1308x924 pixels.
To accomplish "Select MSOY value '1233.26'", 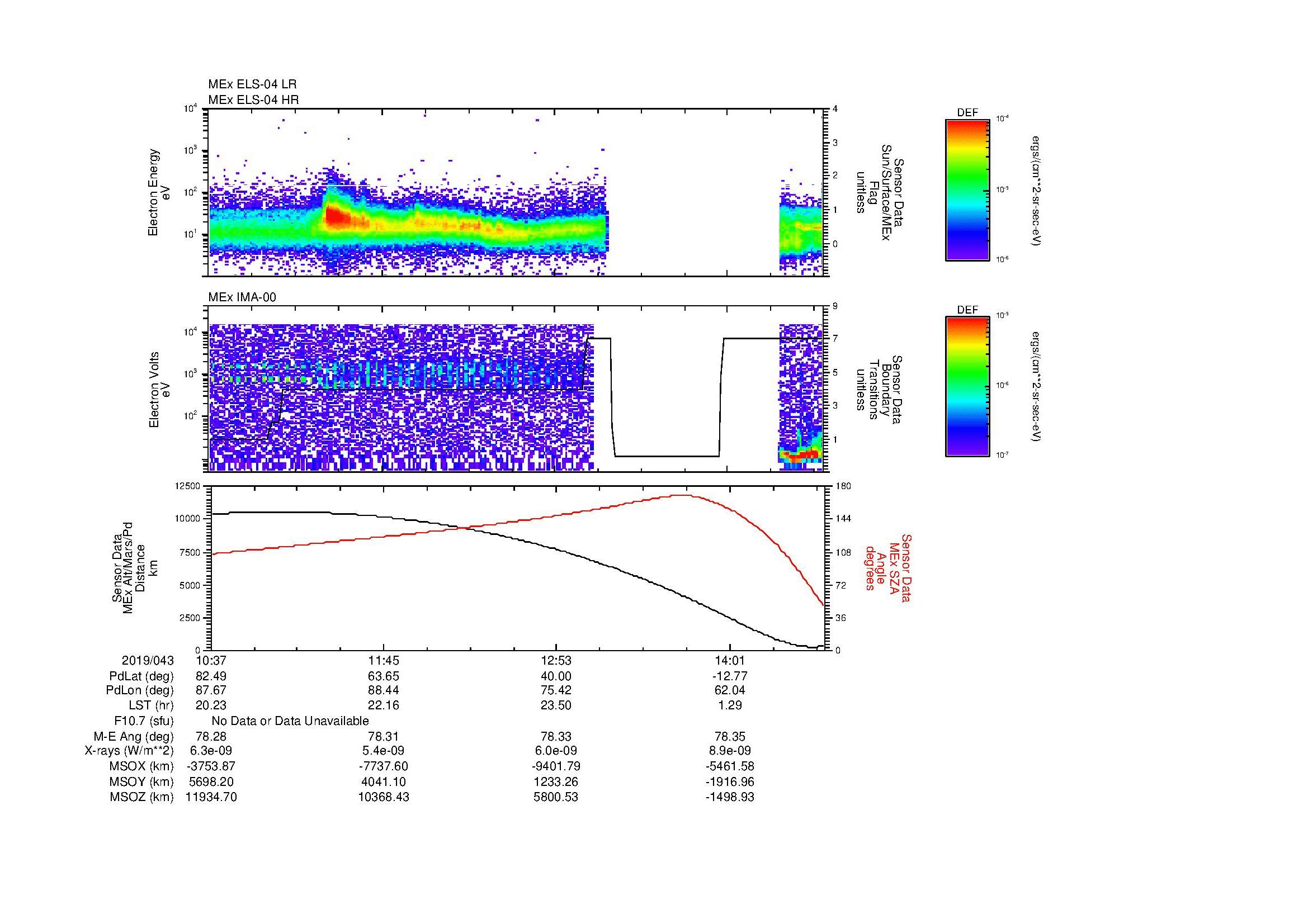I will 556,782.
